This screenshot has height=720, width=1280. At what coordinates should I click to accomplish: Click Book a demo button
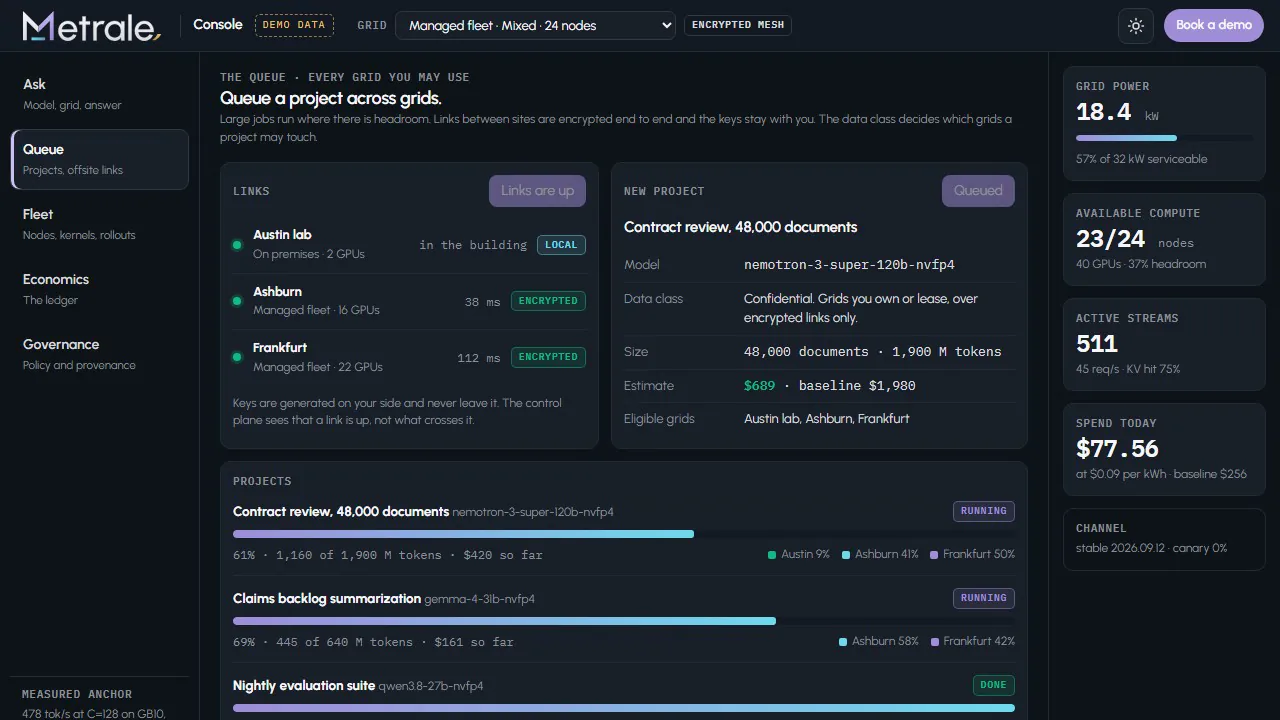(1214, 25)
